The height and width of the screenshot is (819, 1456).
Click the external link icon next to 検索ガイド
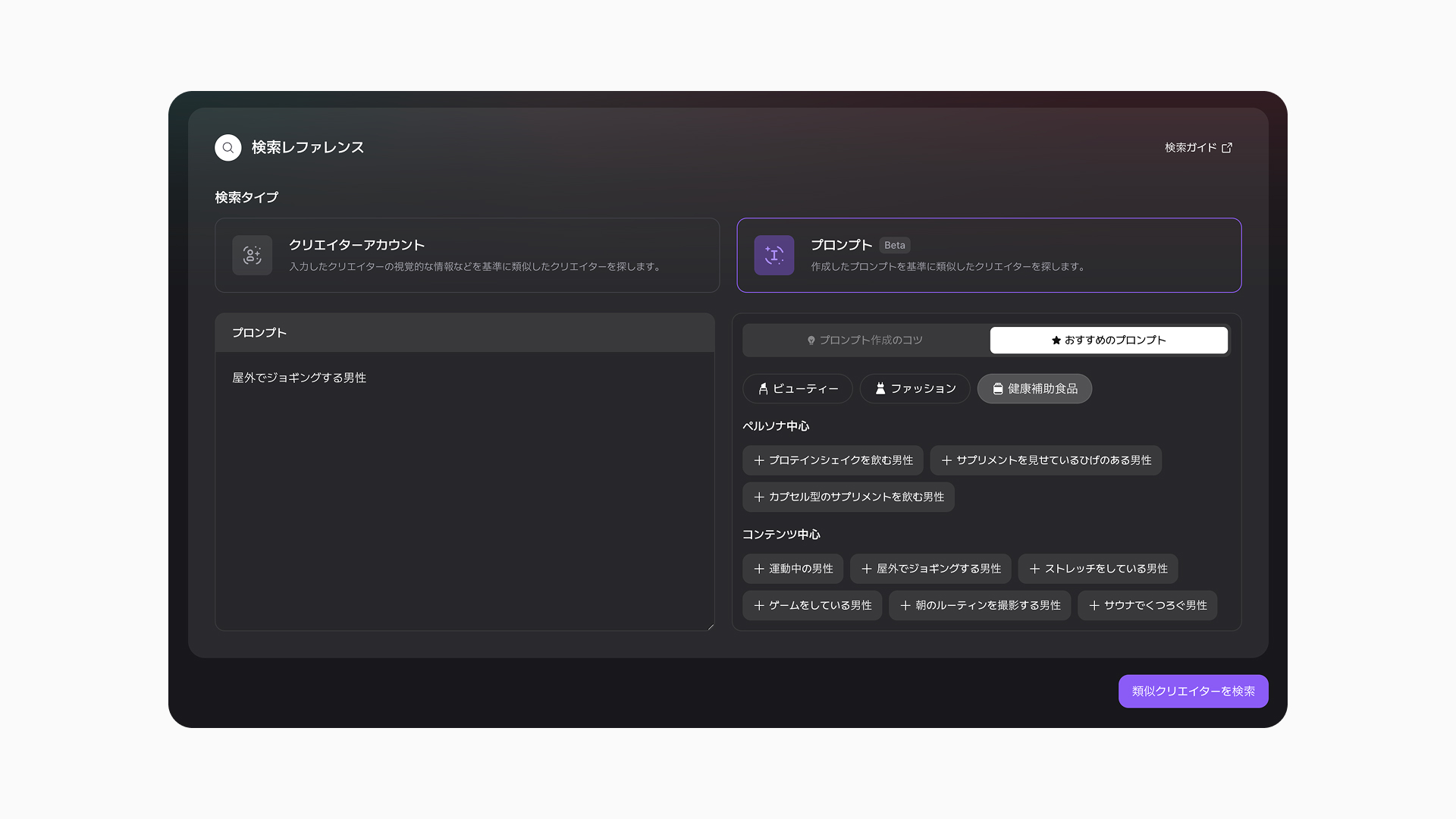coord(1227,148)
